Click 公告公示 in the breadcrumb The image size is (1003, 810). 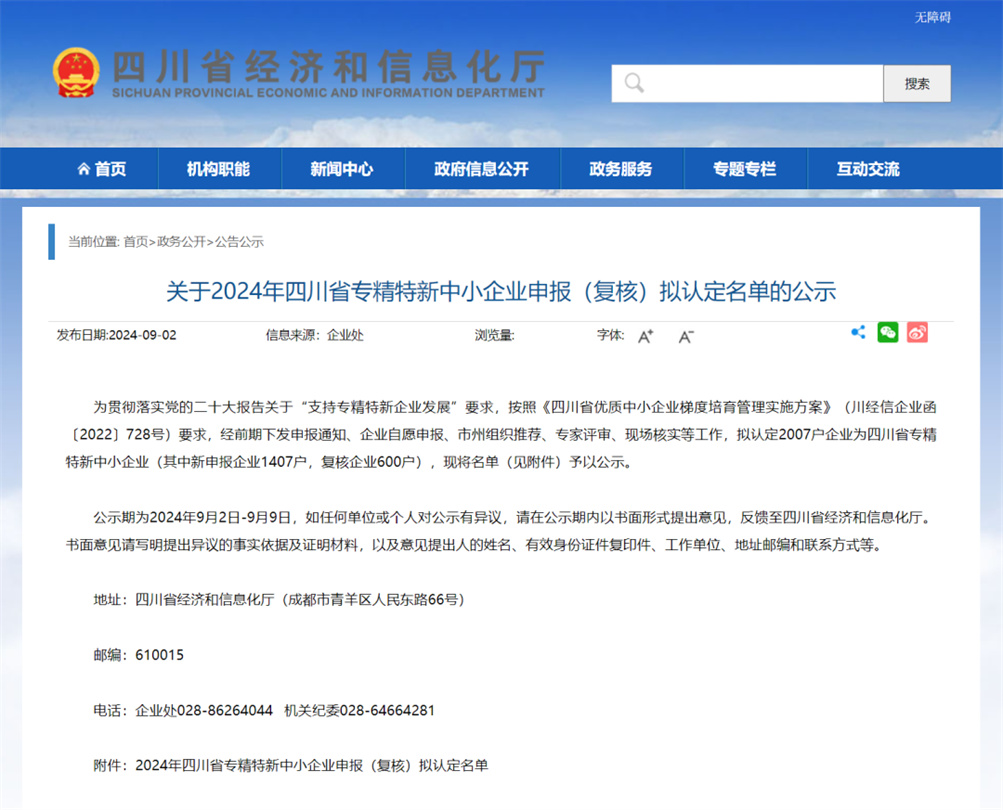[239, 242]
